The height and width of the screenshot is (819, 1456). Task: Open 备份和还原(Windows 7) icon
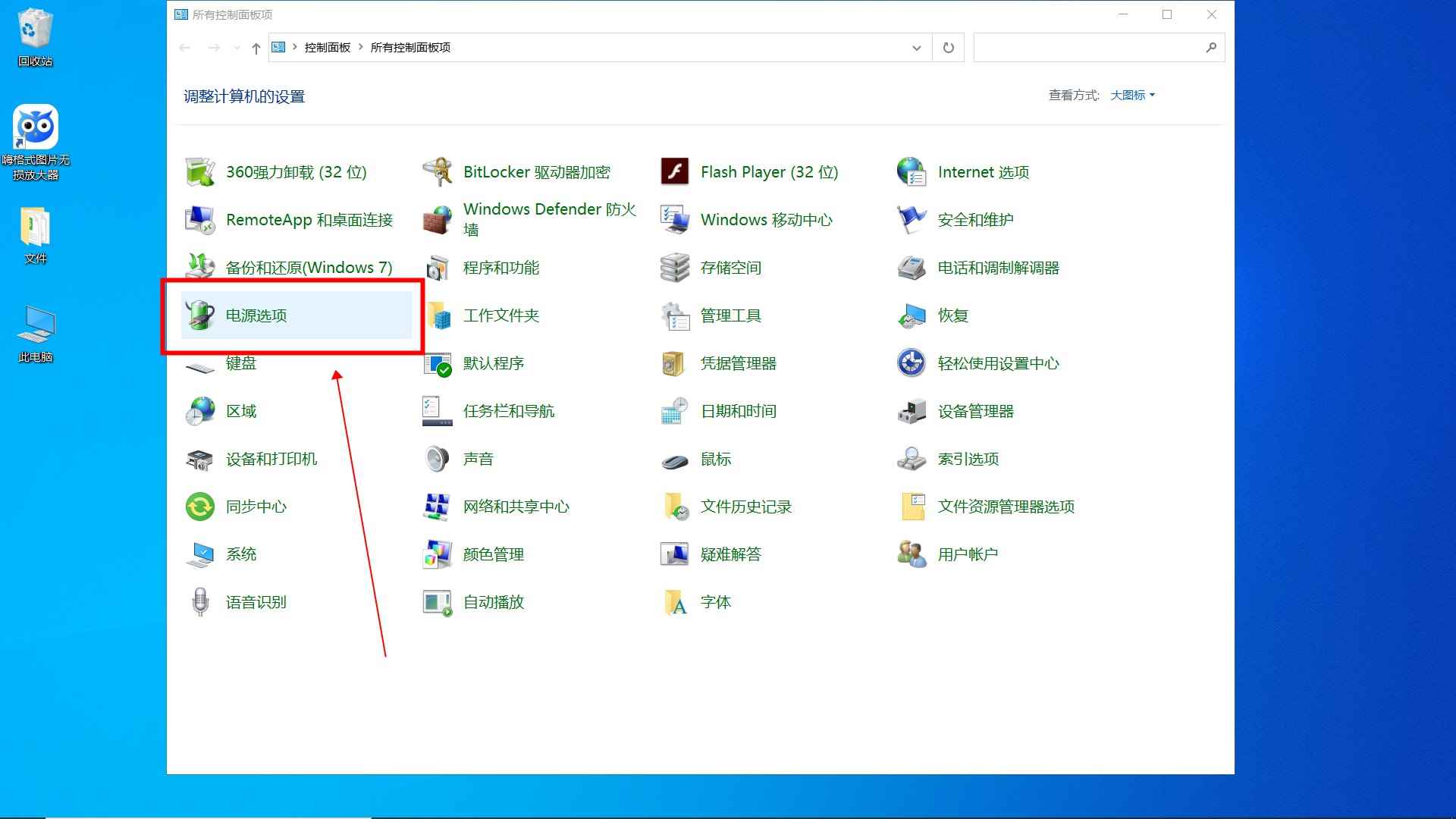[x=200, y=268]
